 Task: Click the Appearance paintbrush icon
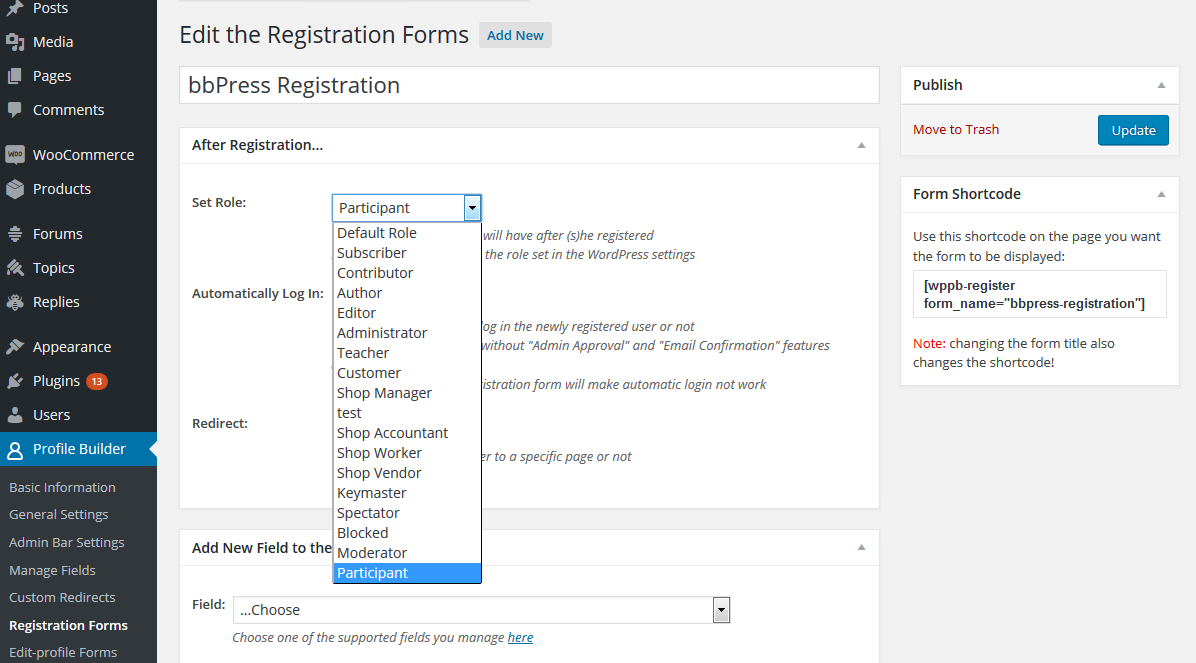click(x=14, y=347)
